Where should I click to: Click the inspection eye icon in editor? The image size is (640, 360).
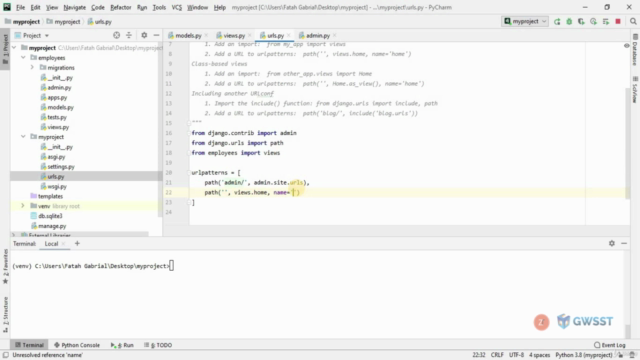click(627, 46)
